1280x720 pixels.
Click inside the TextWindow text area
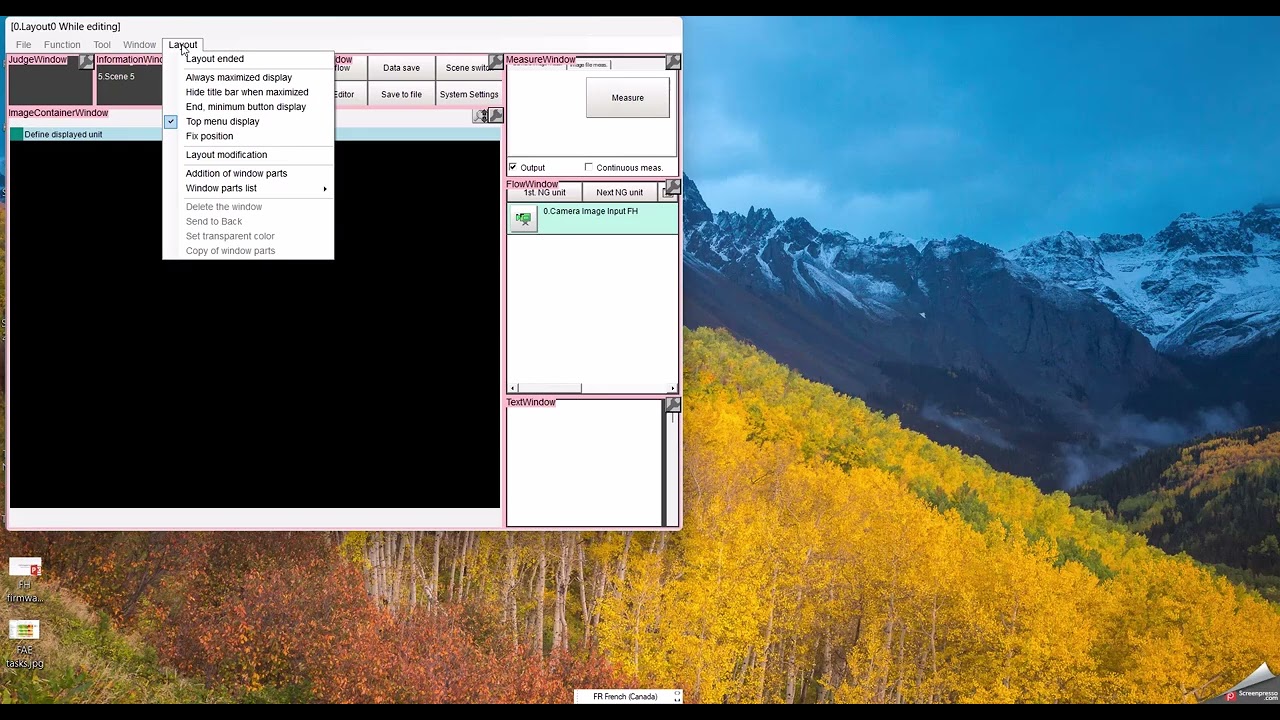(x=585, y=465)
